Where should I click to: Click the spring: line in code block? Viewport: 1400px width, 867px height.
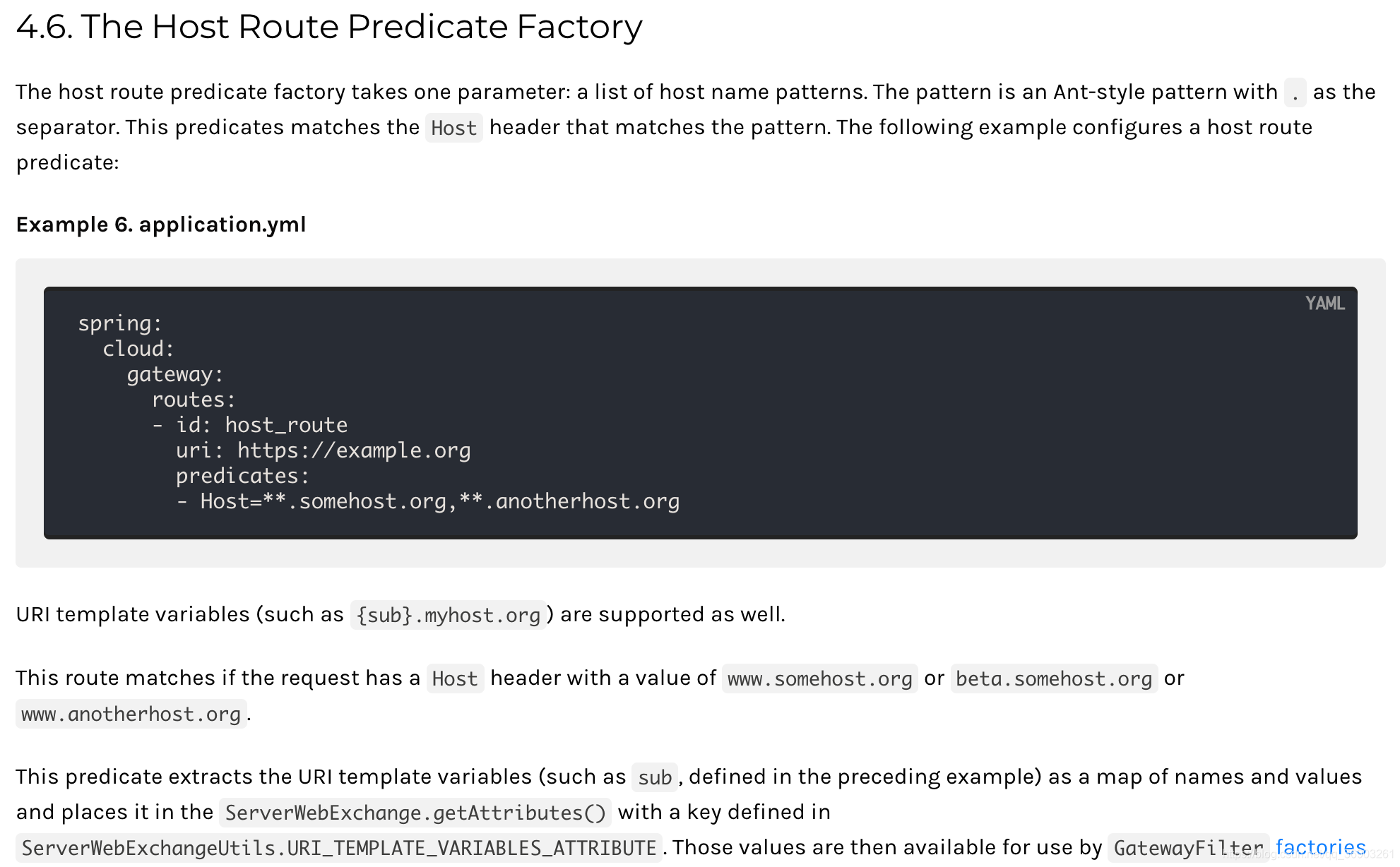[120, 323]
